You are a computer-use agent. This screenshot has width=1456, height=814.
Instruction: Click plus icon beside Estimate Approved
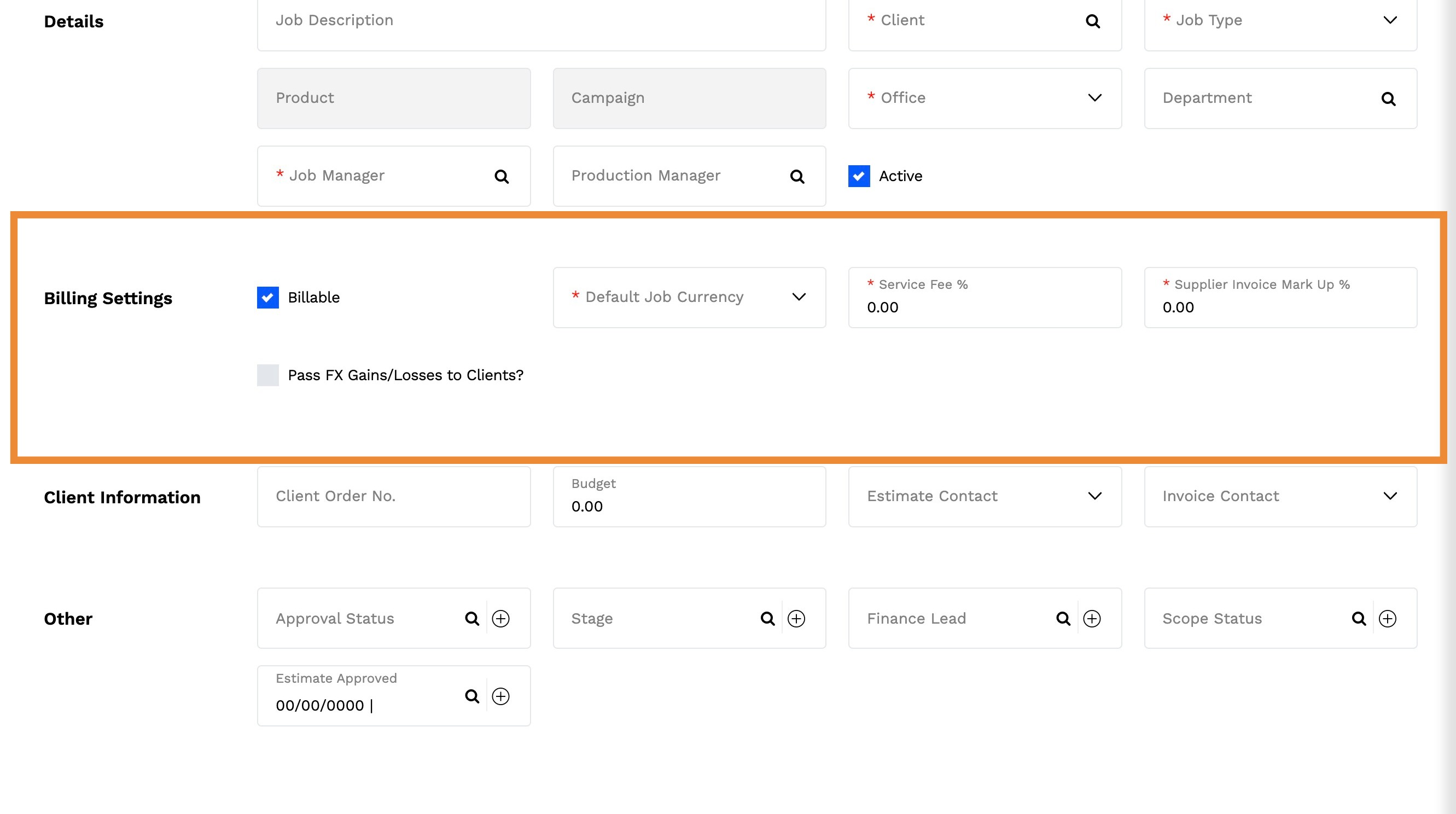501,696
